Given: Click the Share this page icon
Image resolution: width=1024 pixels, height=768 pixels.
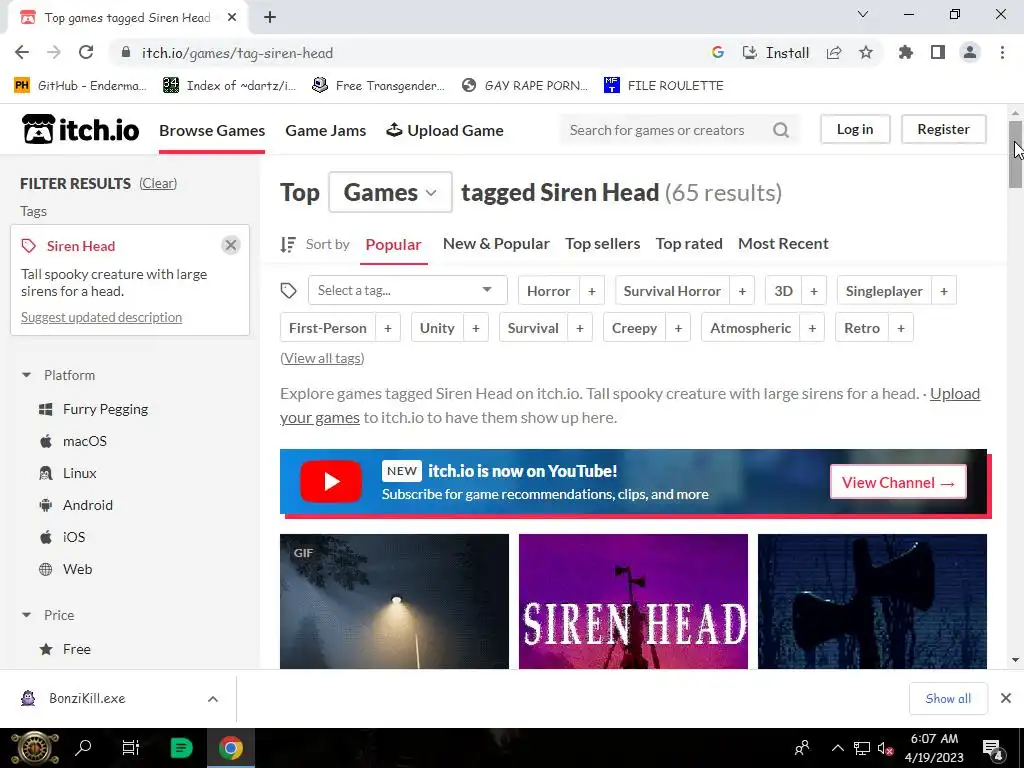Looking at the screenshot, I should 834,53.
